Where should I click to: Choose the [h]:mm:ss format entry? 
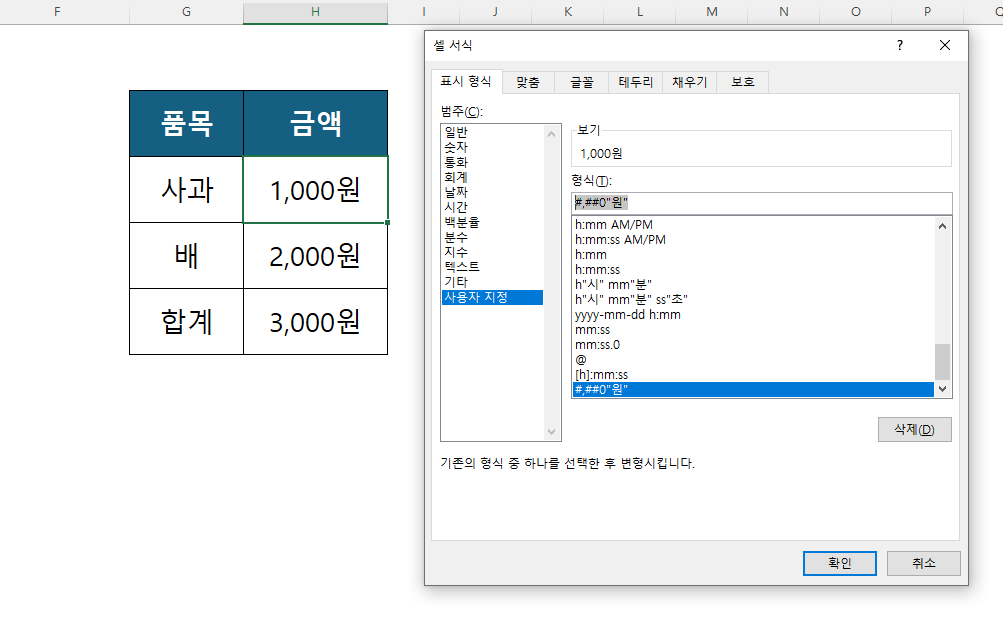602,374
